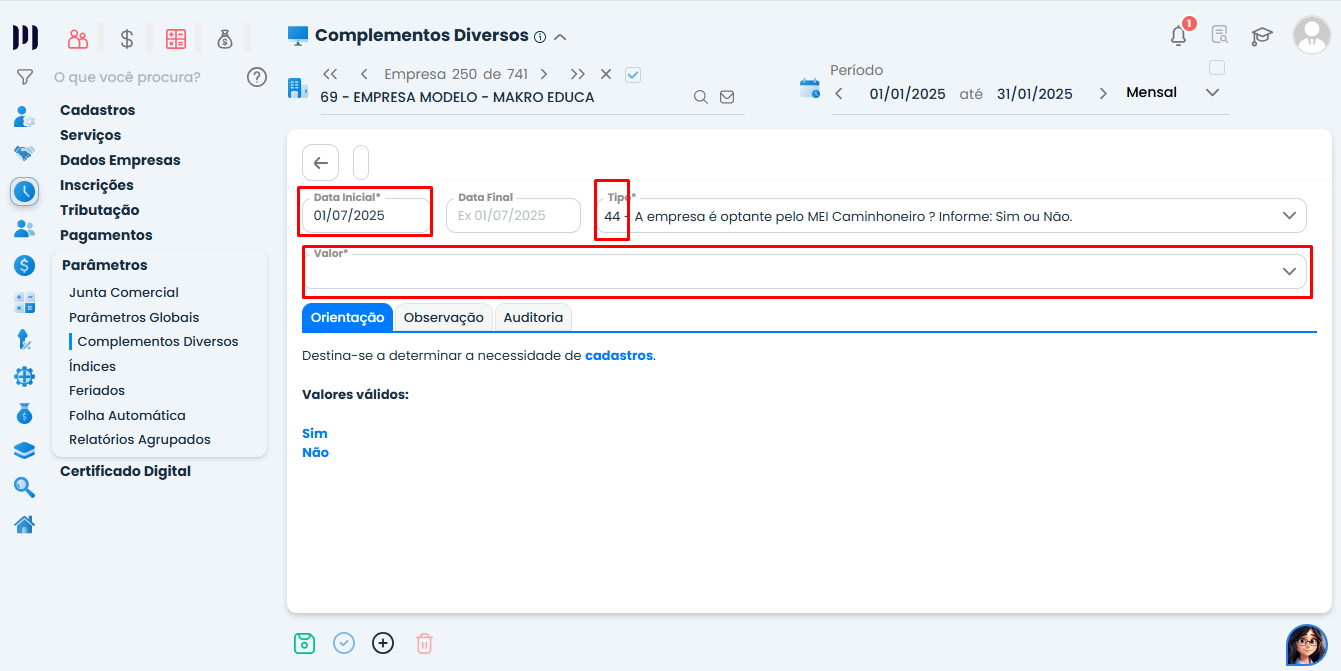Open the graduation cap training icon
This screenshot has height=671, width=1341.
coord(1262,36)
